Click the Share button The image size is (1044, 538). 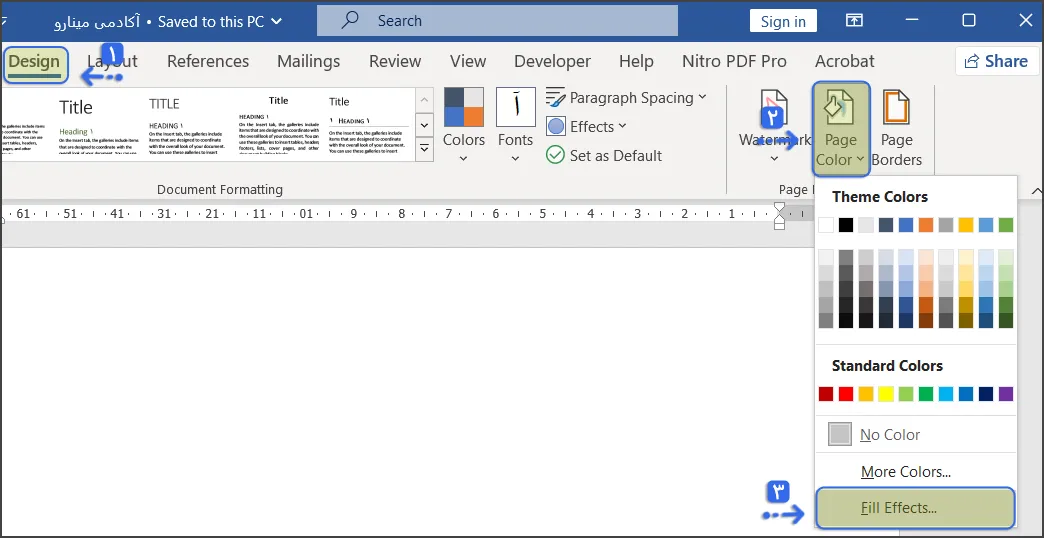pos(996,61)
